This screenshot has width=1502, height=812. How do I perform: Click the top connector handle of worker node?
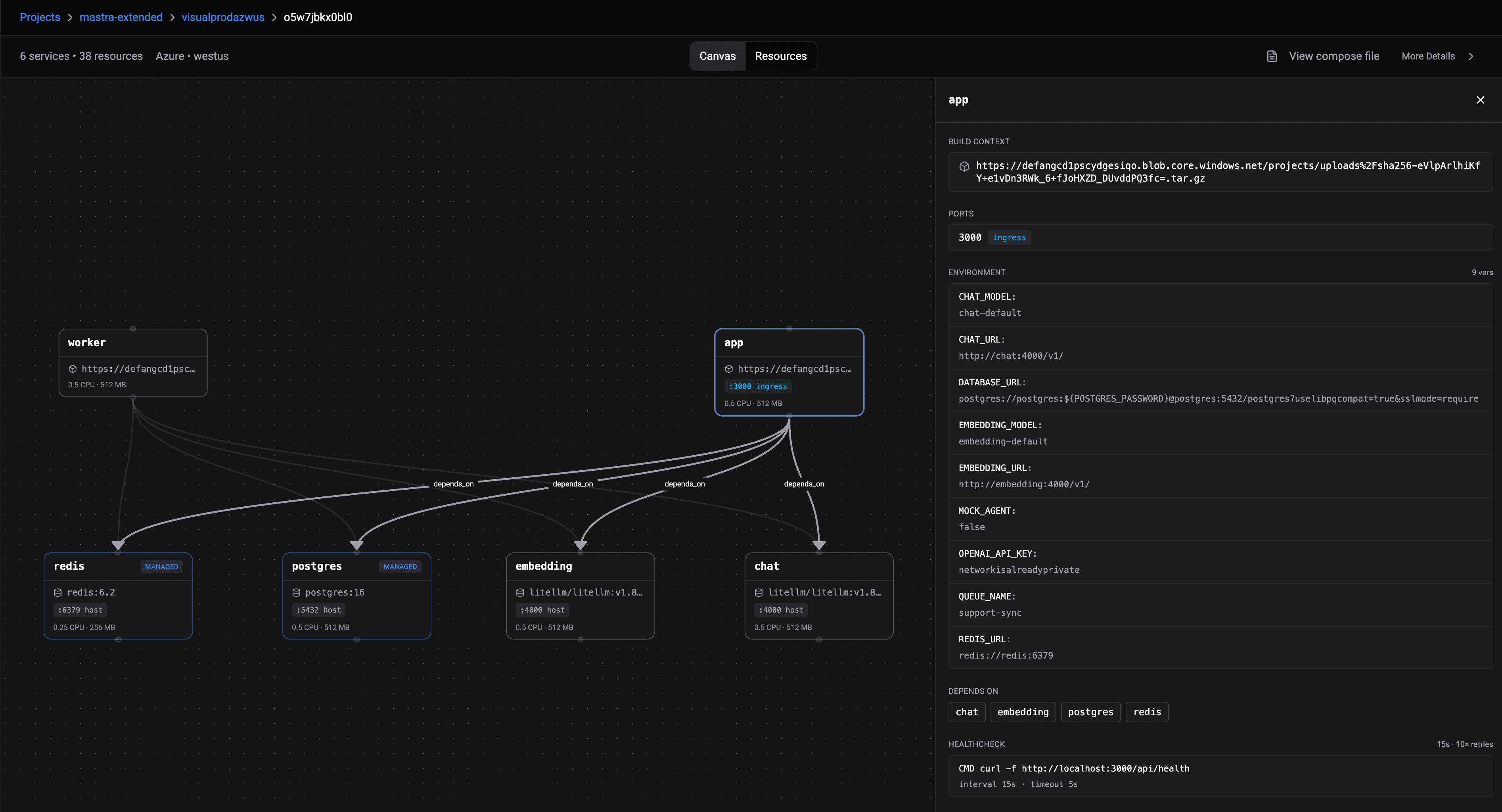pyautogui.click(x=133, y=329)
